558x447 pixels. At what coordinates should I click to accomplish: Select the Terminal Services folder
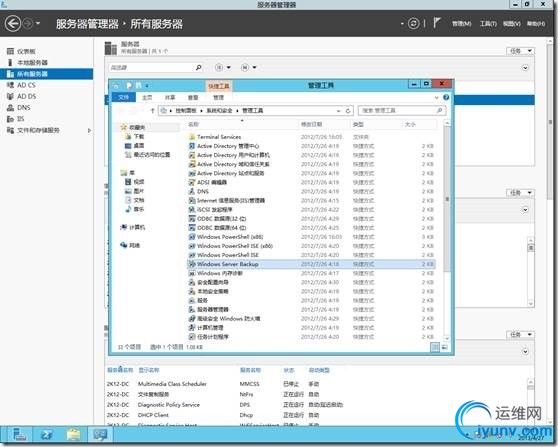(x=311, y=137)
